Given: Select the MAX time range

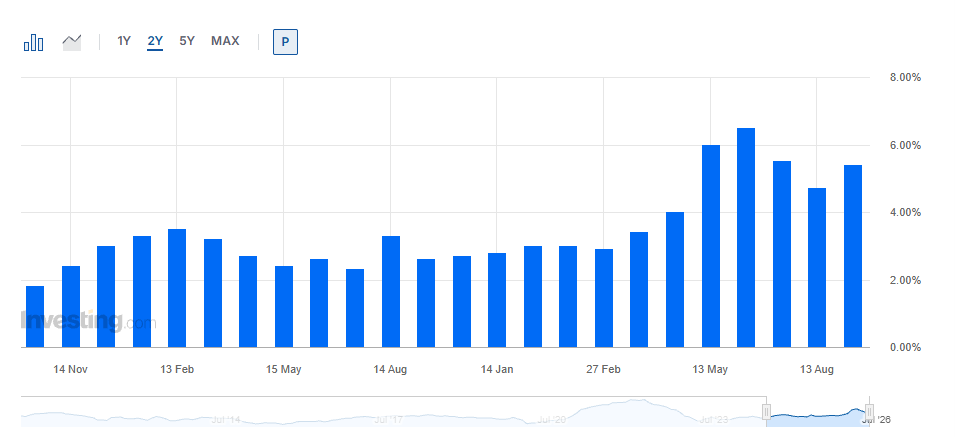Looking at the screenshot, I should pyautogui.click(x=225, y=41).
